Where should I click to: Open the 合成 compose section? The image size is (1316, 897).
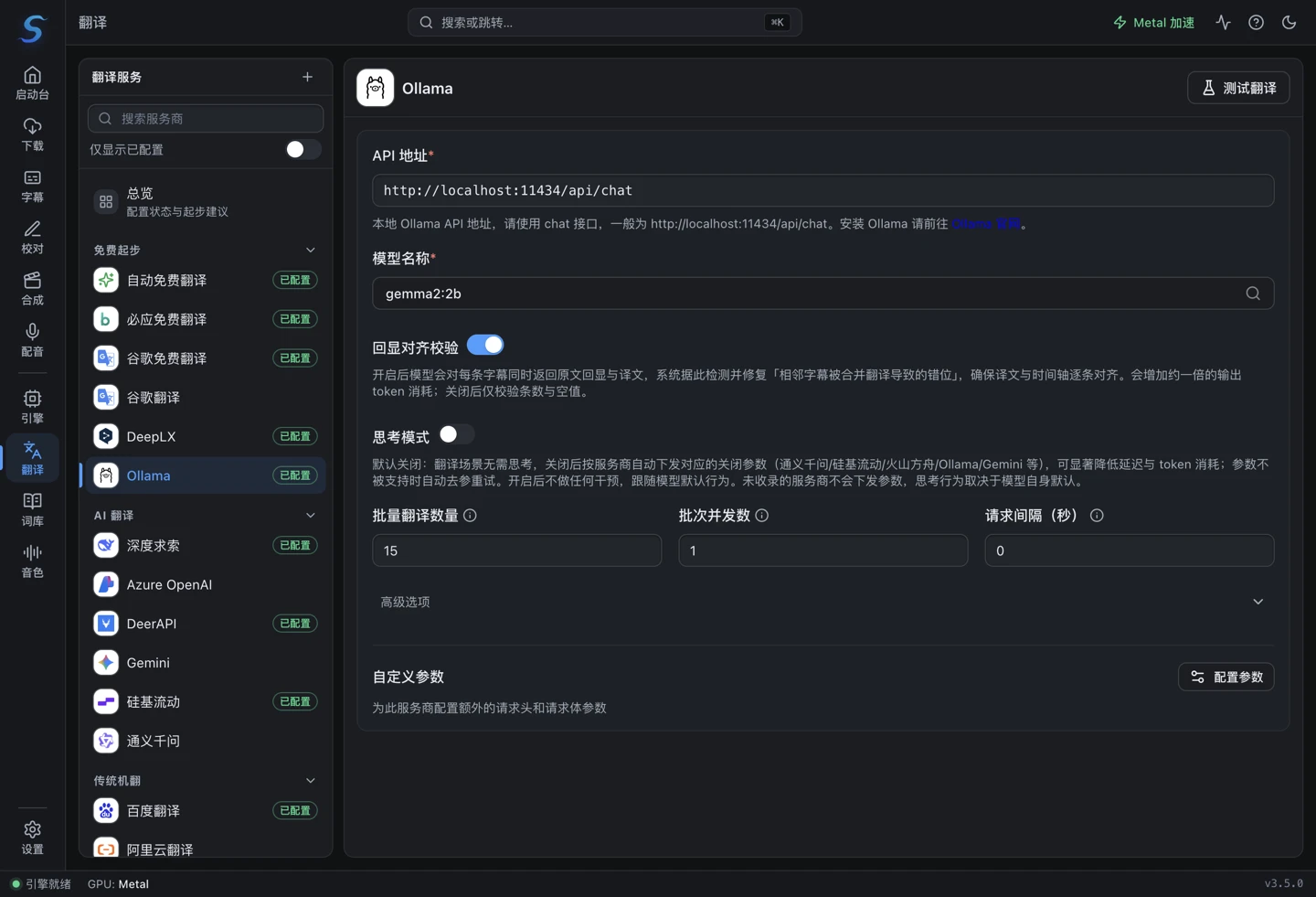(x=32, y=288)
